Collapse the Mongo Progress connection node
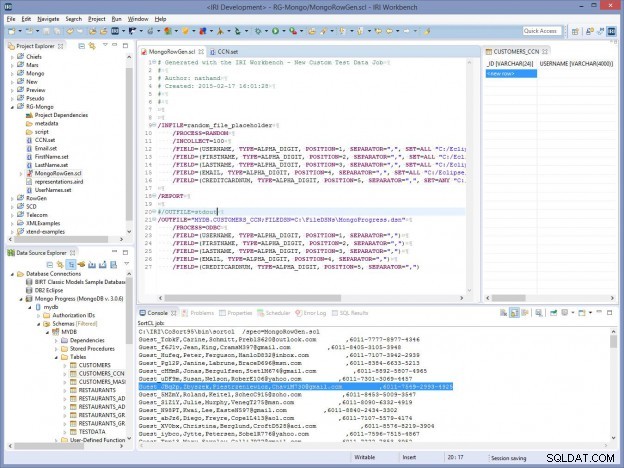This screenshot has height=468, width=624. (x=21, y=299)
